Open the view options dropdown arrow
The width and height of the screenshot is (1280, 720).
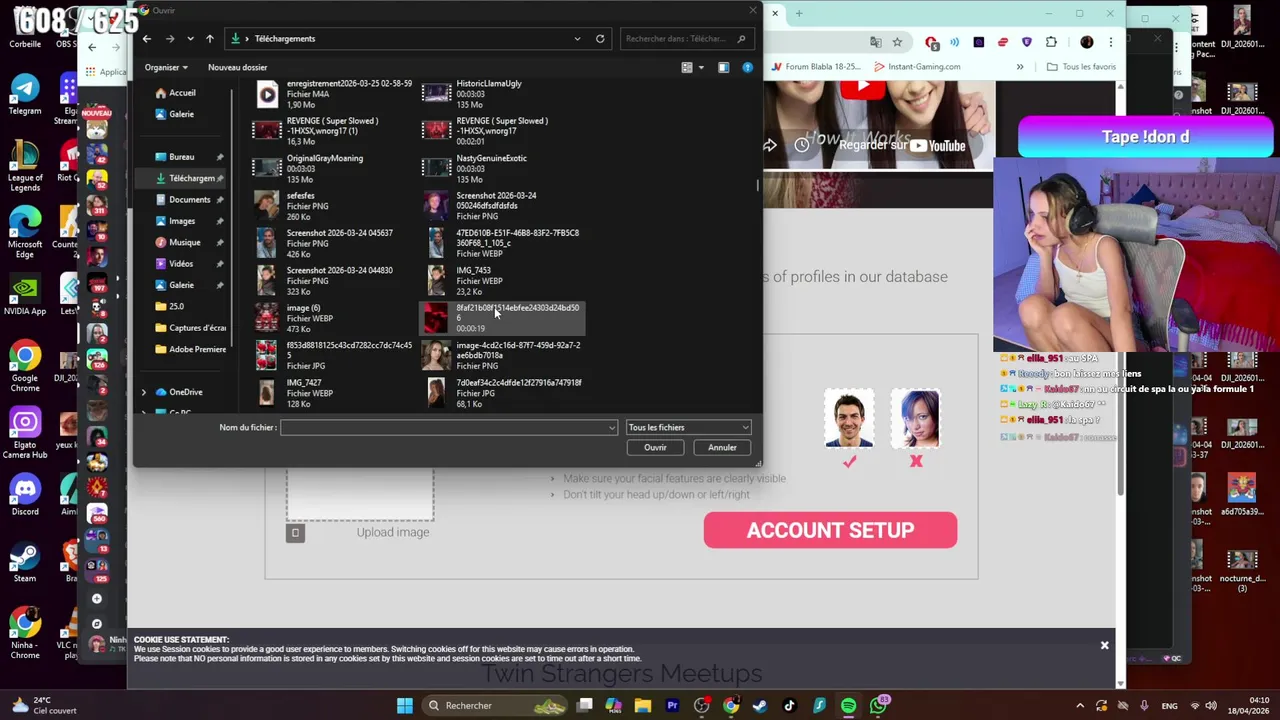click(x=701, y=67)
